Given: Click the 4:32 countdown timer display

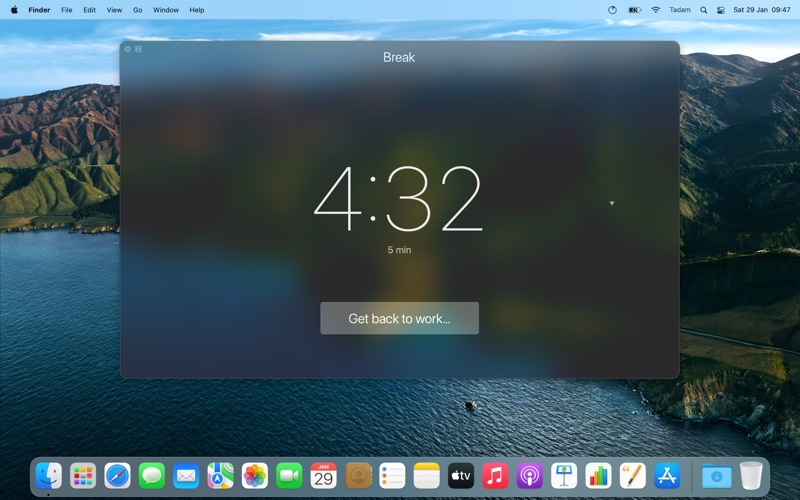Looking at the screenshot, I should coord(398,199).
